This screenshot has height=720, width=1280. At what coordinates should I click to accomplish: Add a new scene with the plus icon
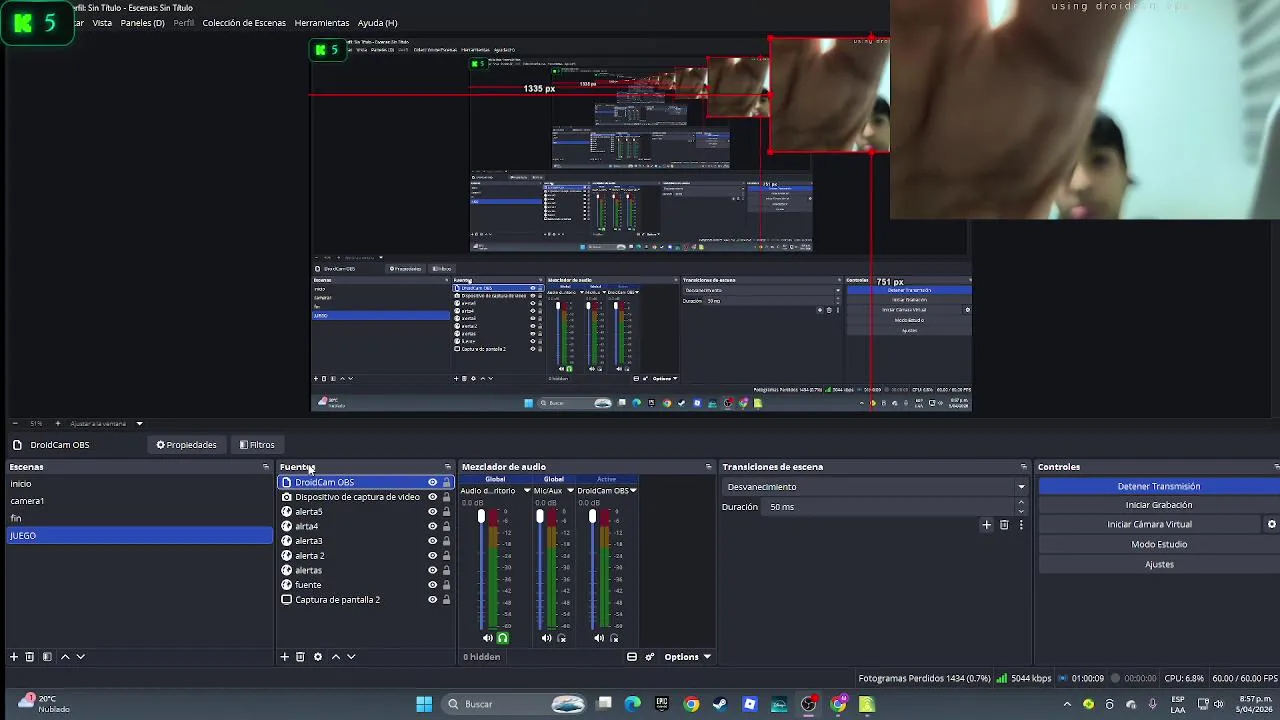coord(14,657)
